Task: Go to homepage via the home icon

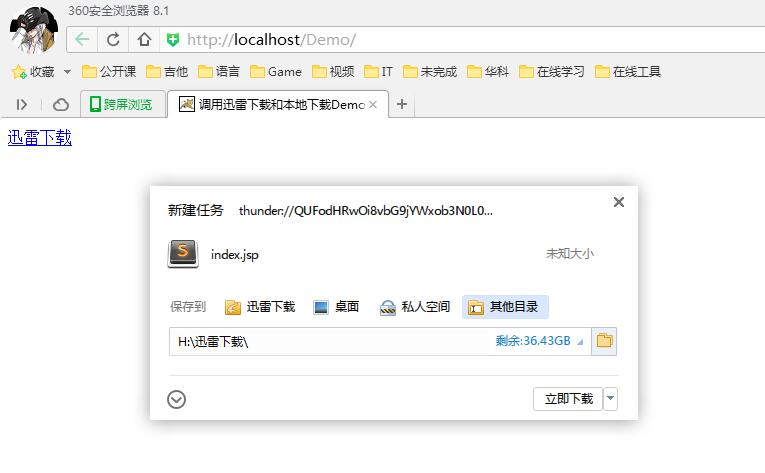Action: point(144,40)
